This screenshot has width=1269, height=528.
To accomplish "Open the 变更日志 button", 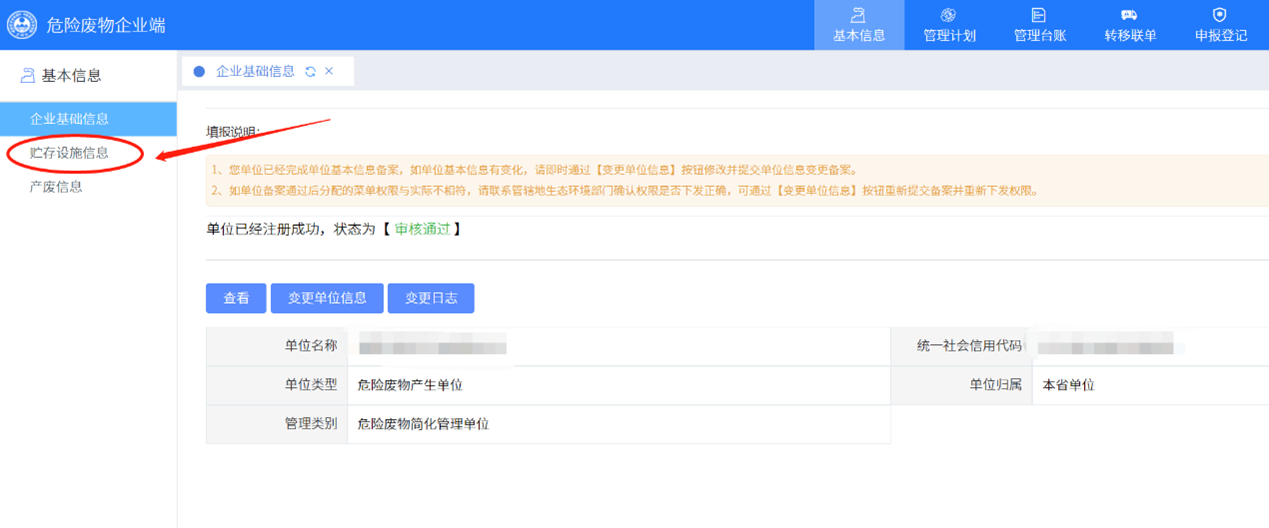I will (431, 298).
